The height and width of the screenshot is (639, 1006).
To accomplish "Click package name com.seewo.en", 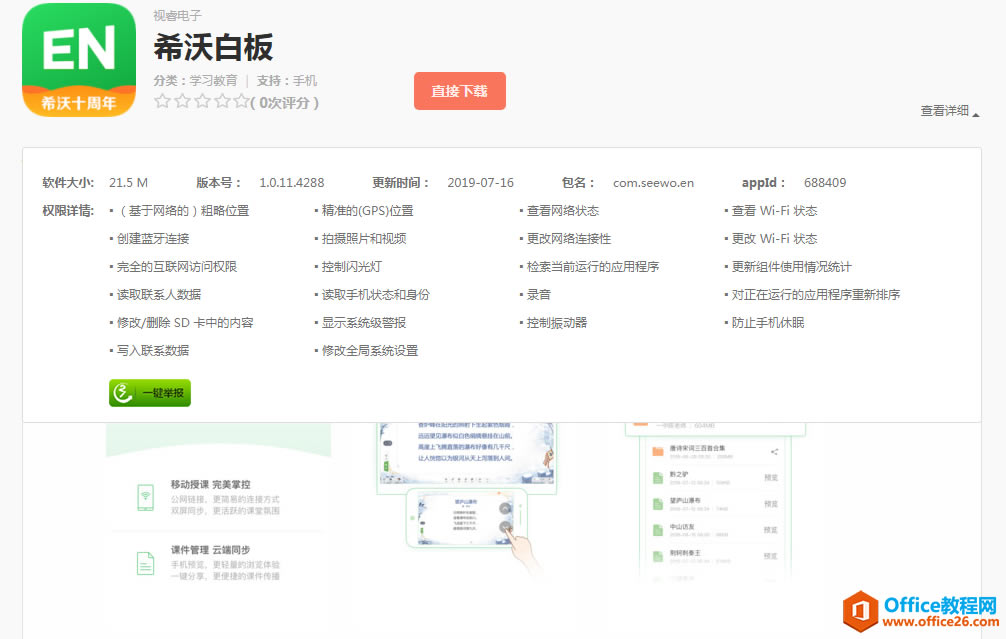I will pos(653,183).
